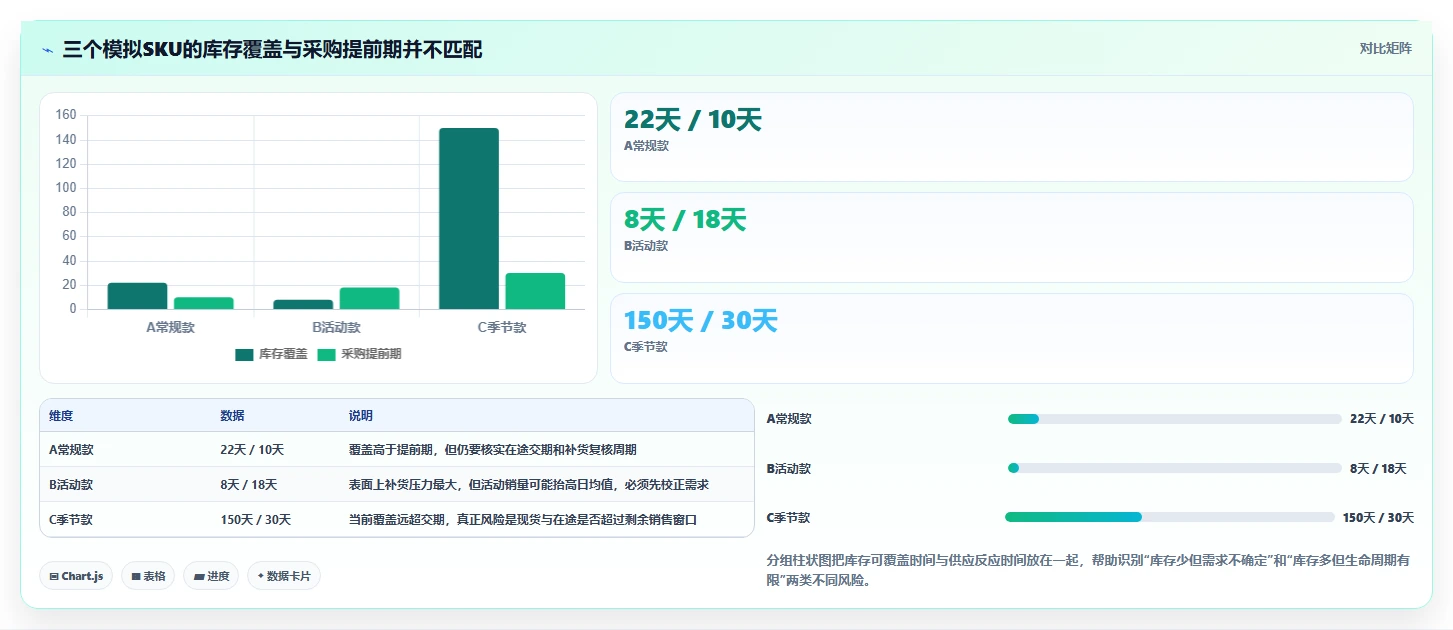Click the 数据卡片 tag chip
The width and height of the screenshot is (1453, 630).
click(x=284, y=576)
